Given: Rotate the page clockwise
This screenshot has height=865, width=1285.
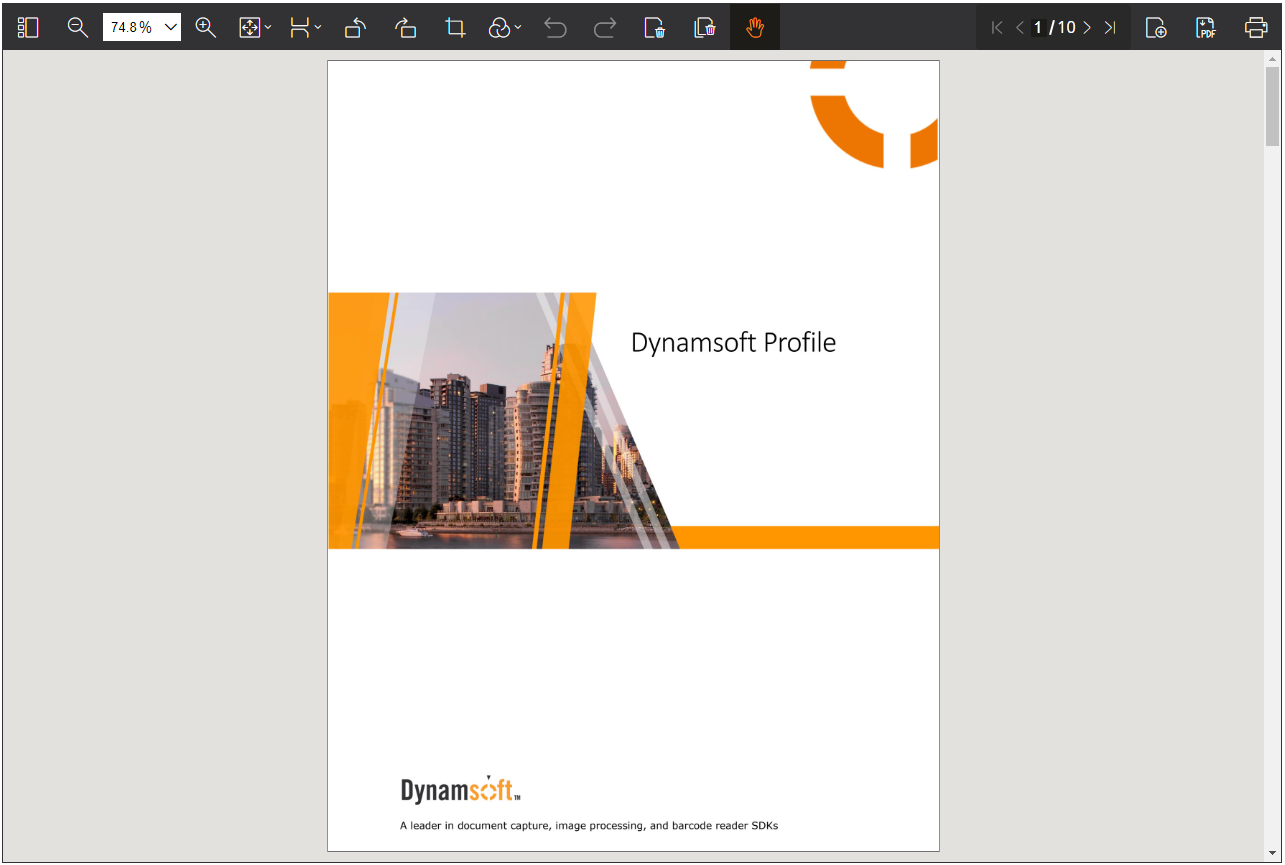Looking at the screenshot, I should (x=405, y=28).
